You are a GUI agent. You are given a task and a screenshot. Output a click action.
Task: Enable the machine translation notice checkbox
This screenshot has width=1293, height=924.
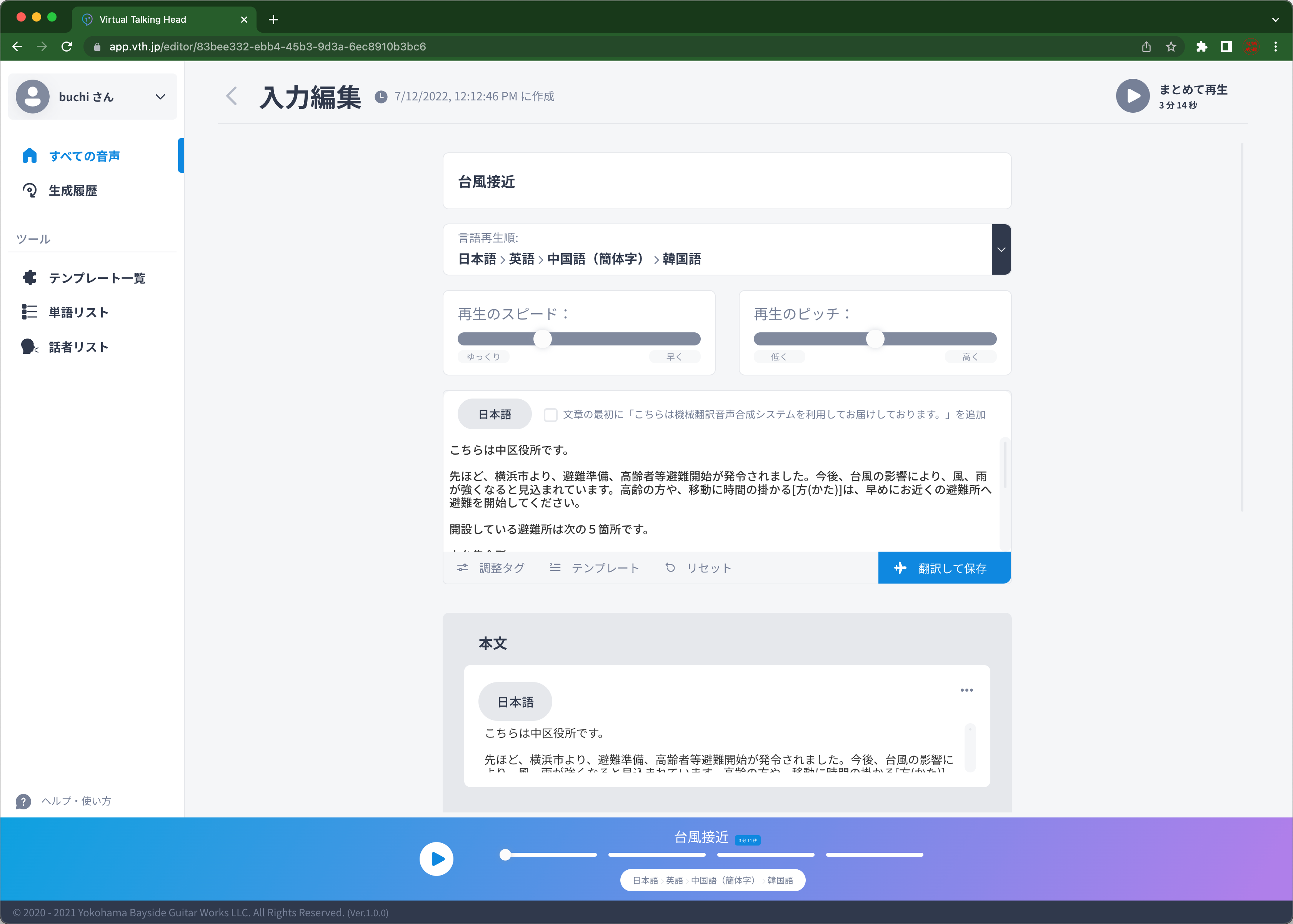pyautogui.click(x=550, y=415)
